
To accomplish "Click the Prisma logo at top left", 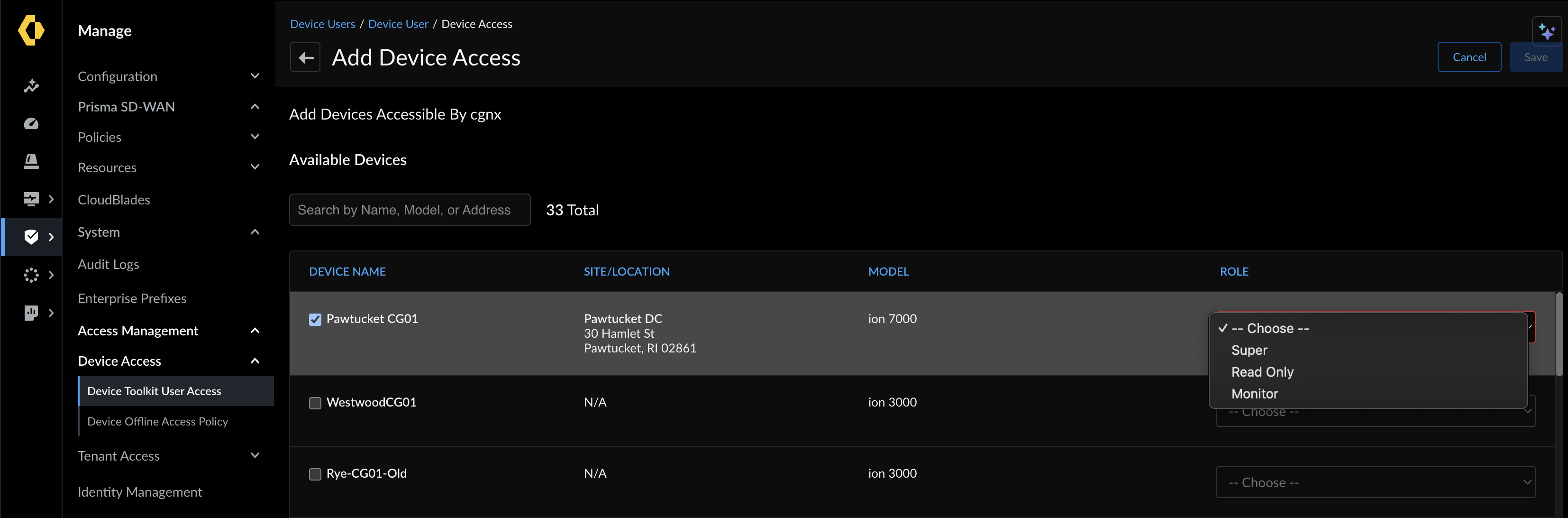I will pos(30,30).
